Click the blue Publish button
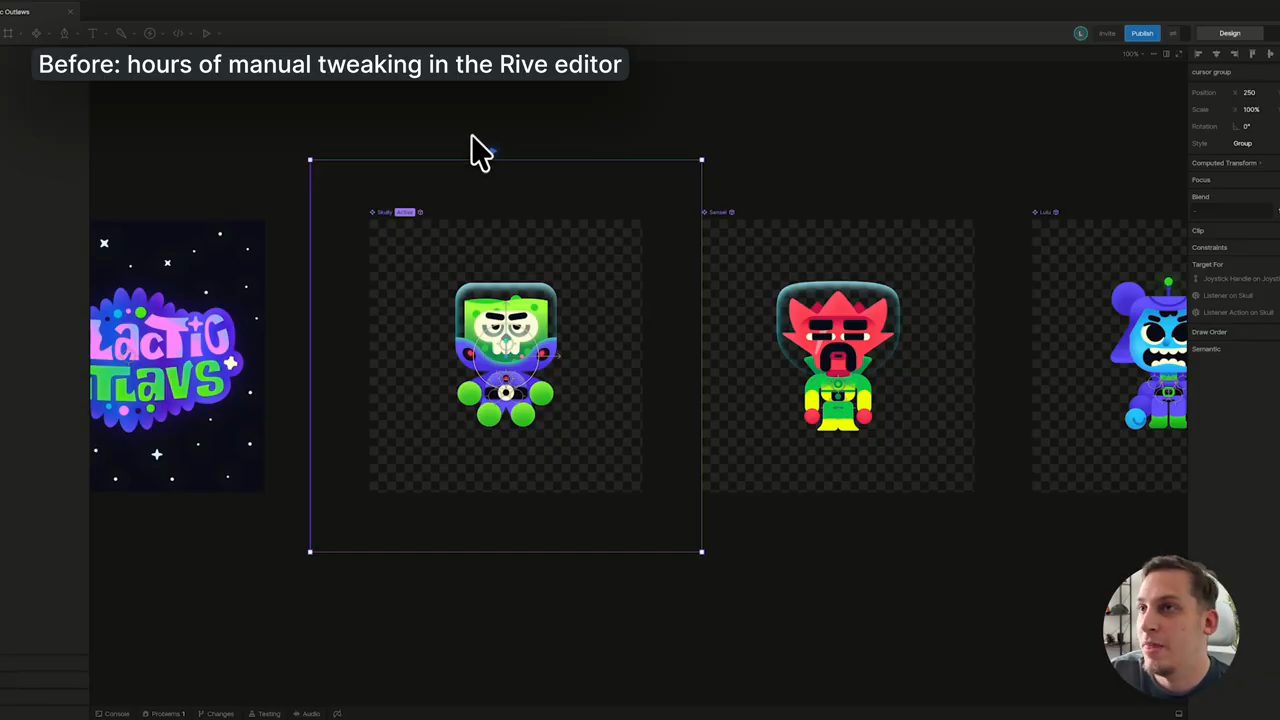The image size is (1280, 720). (x=1142, y=33)
